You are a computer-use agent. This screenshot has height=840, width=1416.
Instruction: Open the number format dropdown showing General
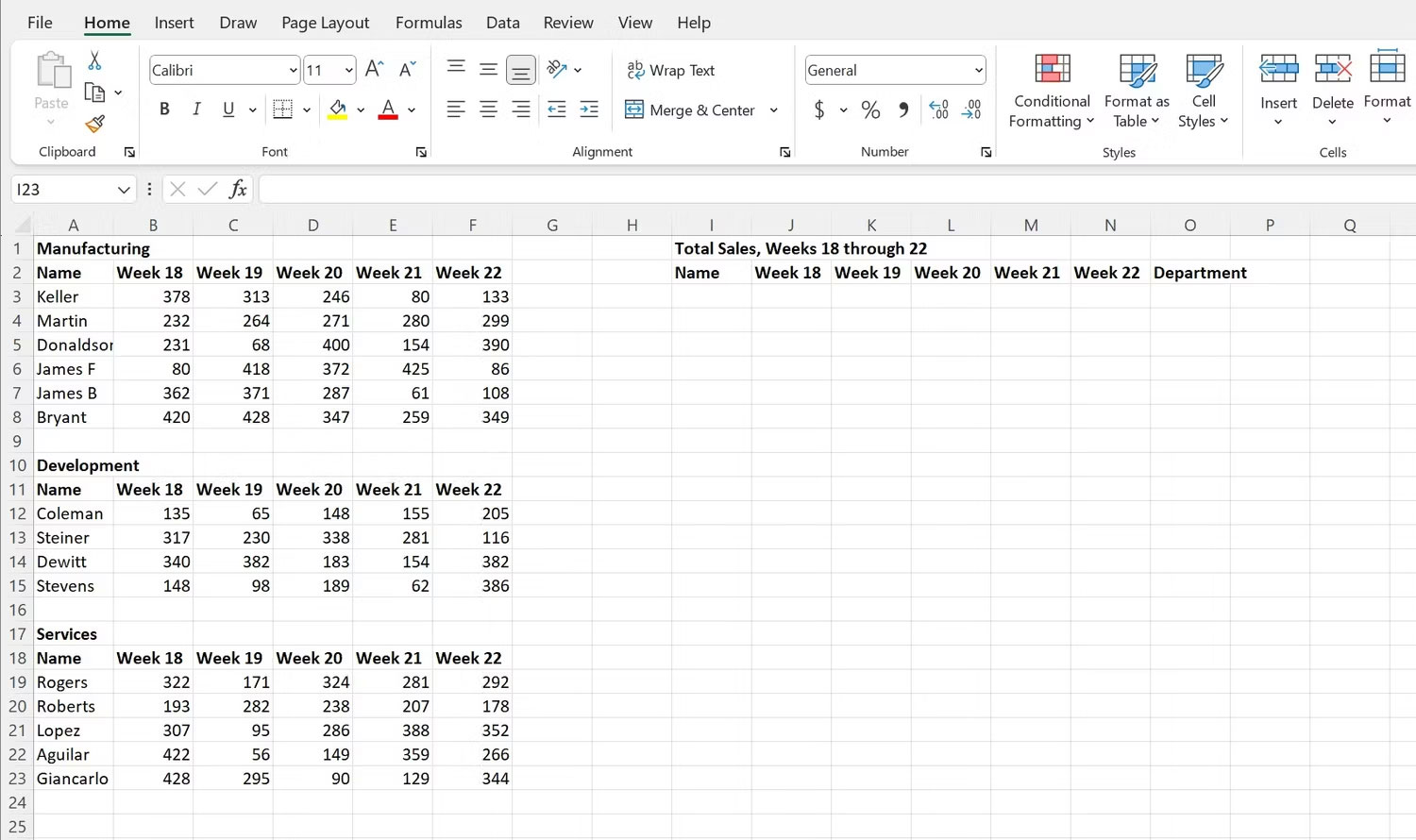click(x=977, y=70)
